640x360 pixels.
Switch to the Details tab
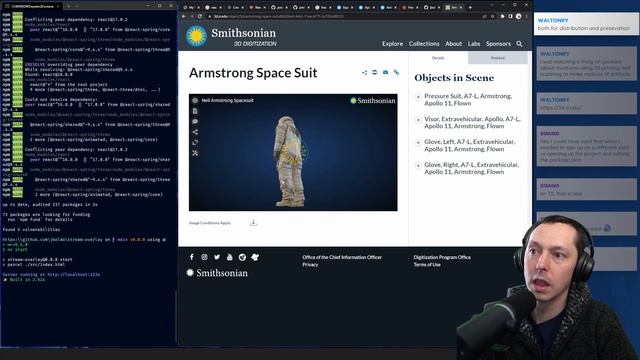438,58
